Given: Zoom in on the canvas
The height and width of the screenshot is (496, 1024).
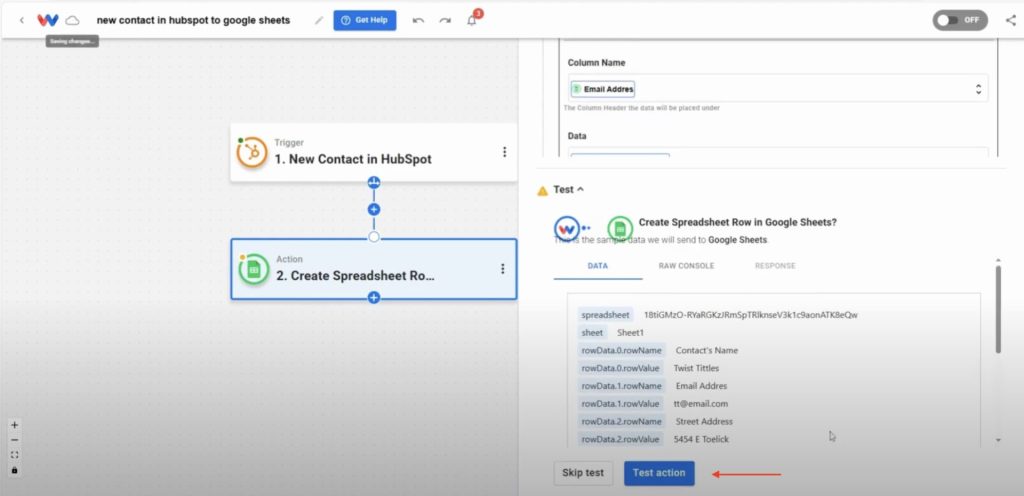Looking at the screenshot, I should tap(15, 425).
